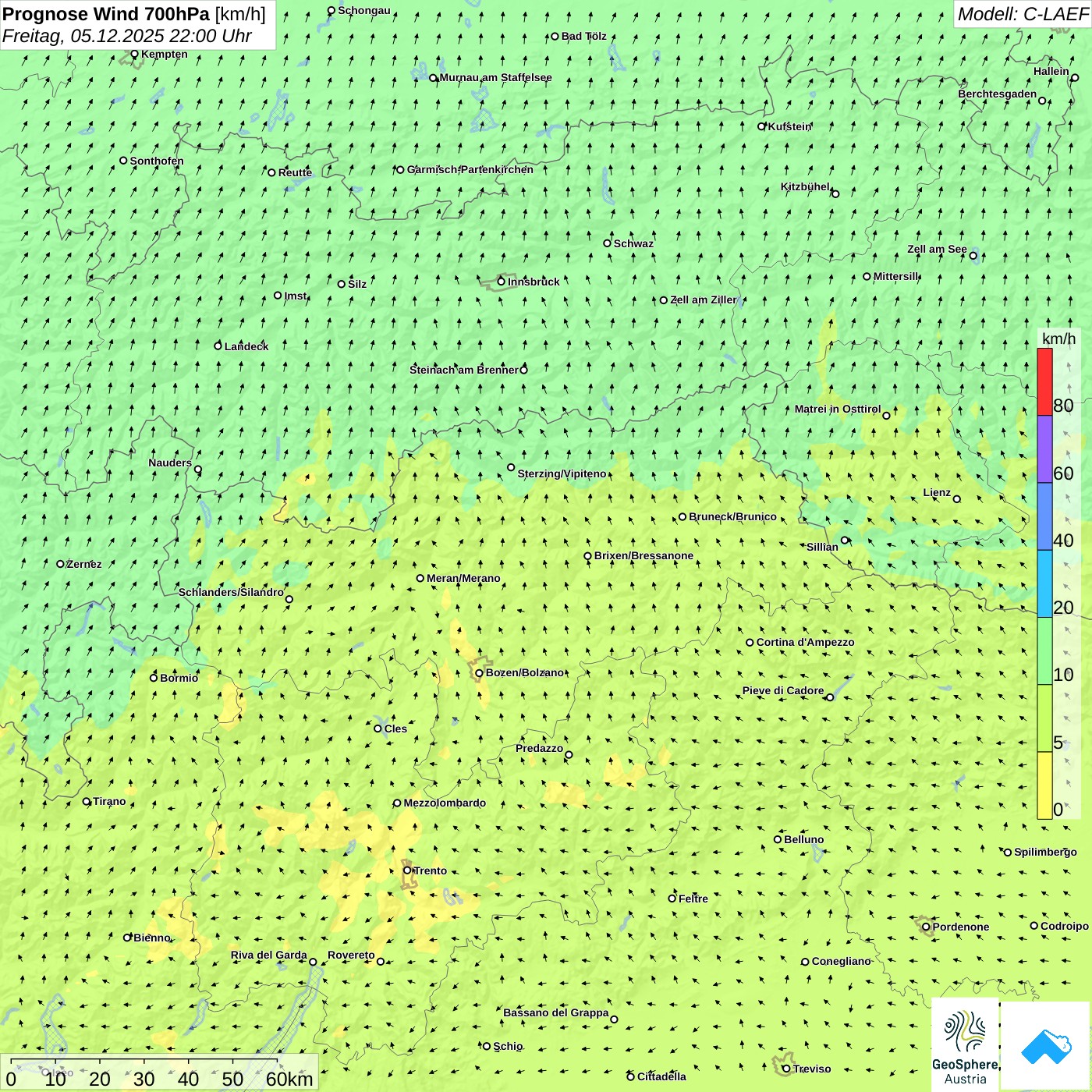This screenshot has width=1092, height=1092.
Task: Click the Brixen/Bressanone label
Action: pyautogui.click(x=643, y=555)
